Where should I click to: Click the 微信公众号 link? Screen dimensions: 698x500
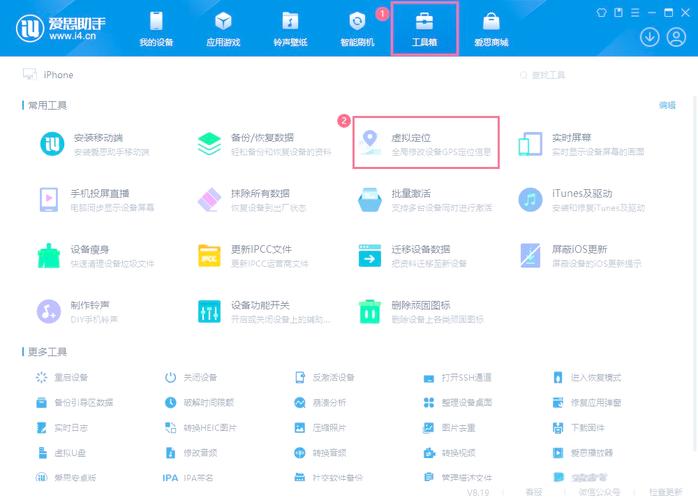tap(599, 492)
